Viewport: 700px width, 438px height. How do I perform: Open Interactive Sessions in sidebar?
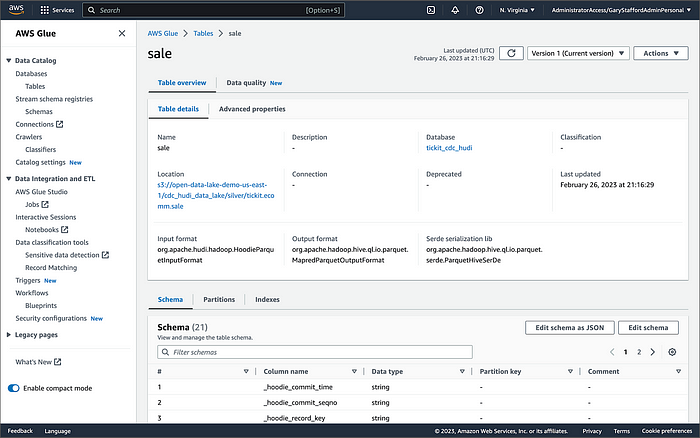[46, 217]
